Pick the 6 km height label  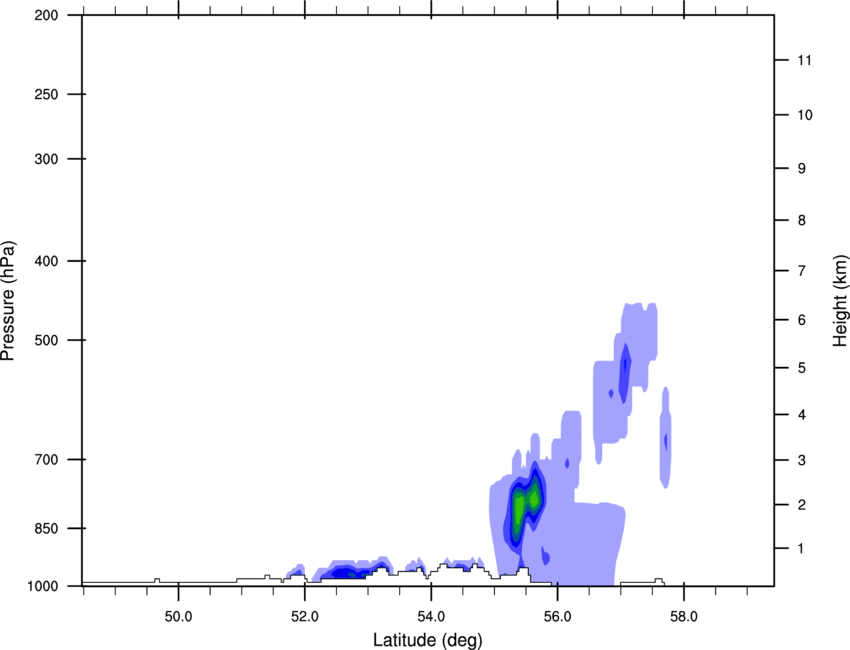[x=802, y=320]
